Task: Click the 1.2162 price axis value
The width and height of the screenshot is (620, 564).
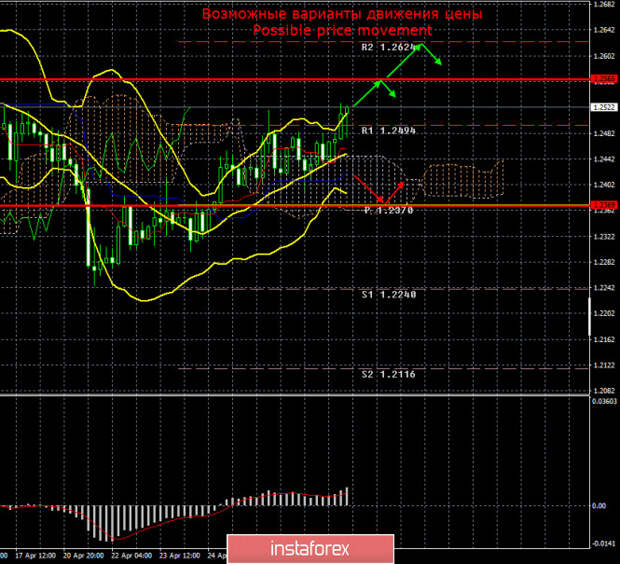Action: 604,339
